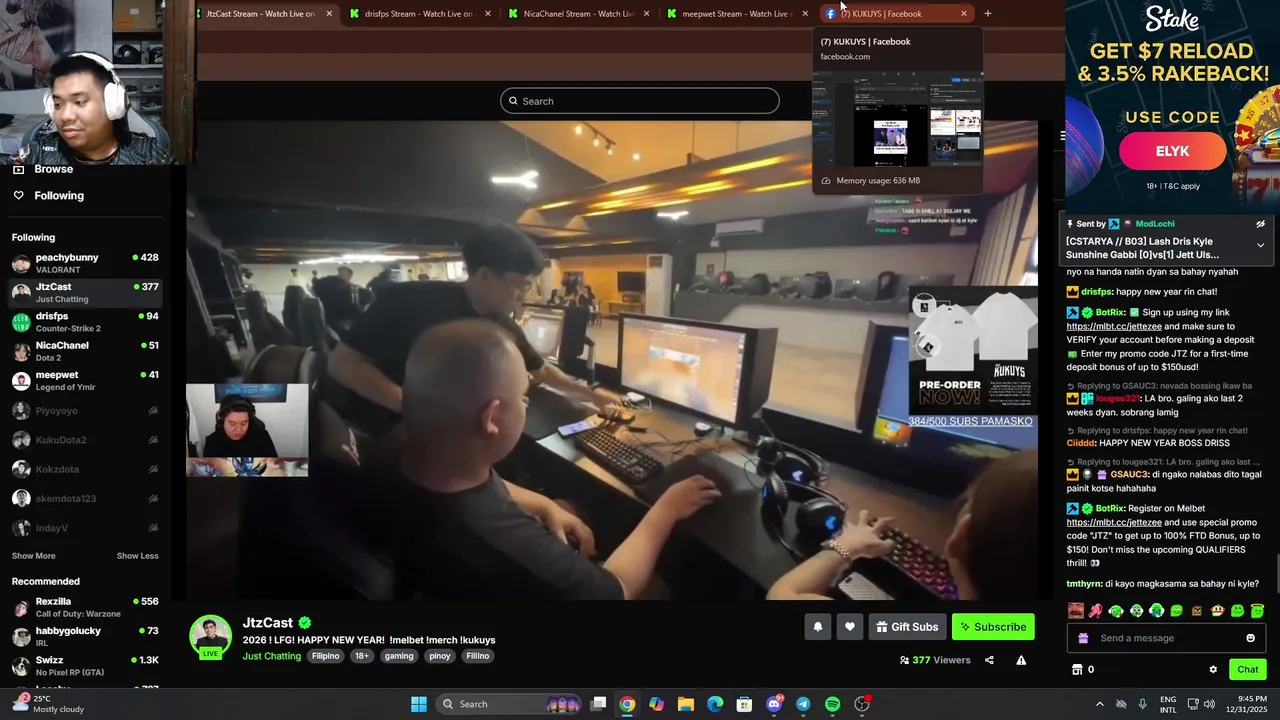
Task: Open the emoji picker in message box
Action: click(x=1250, y=638)
